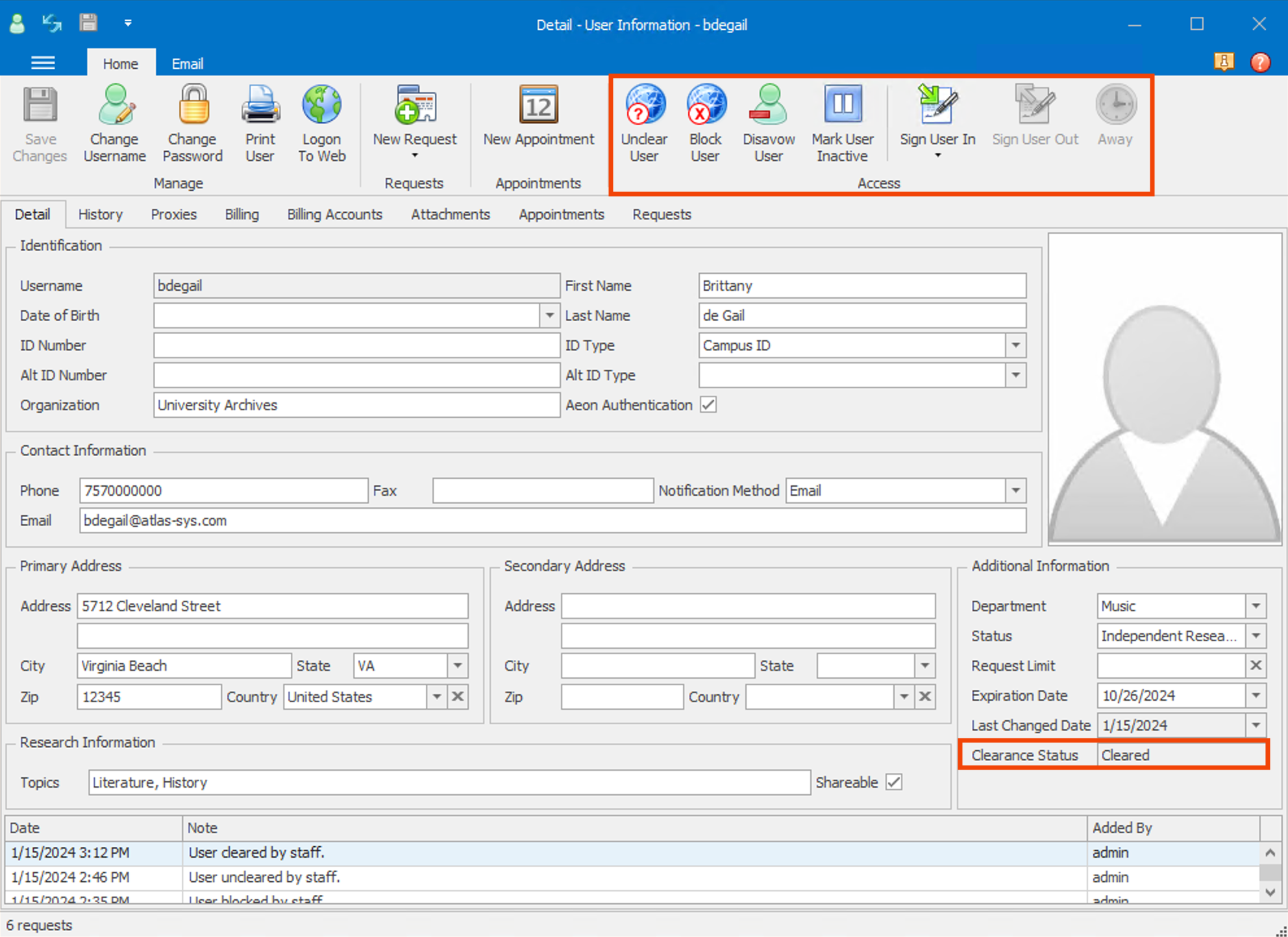This screenshot has width=1288, height=937.
Task: Clear primary Country with X button
Action: click(458, 697)
